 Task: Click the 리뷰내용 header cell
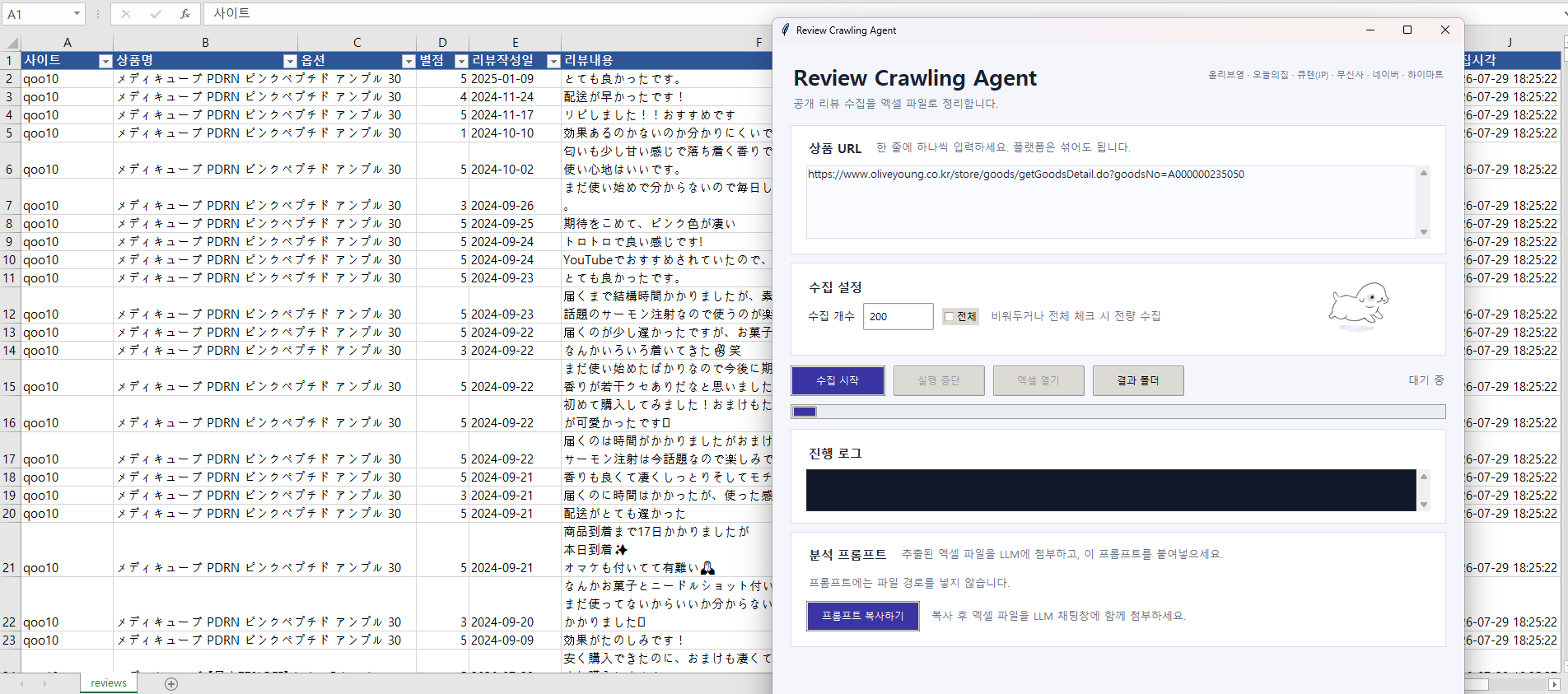coord(667,61)
